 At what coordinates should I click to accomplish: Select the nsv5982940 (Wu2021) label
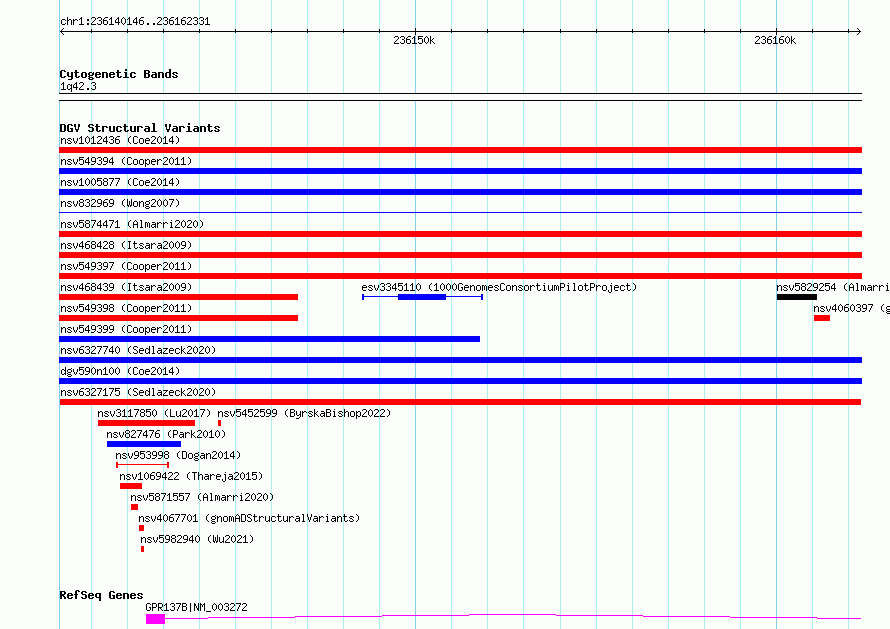point(197,539)
